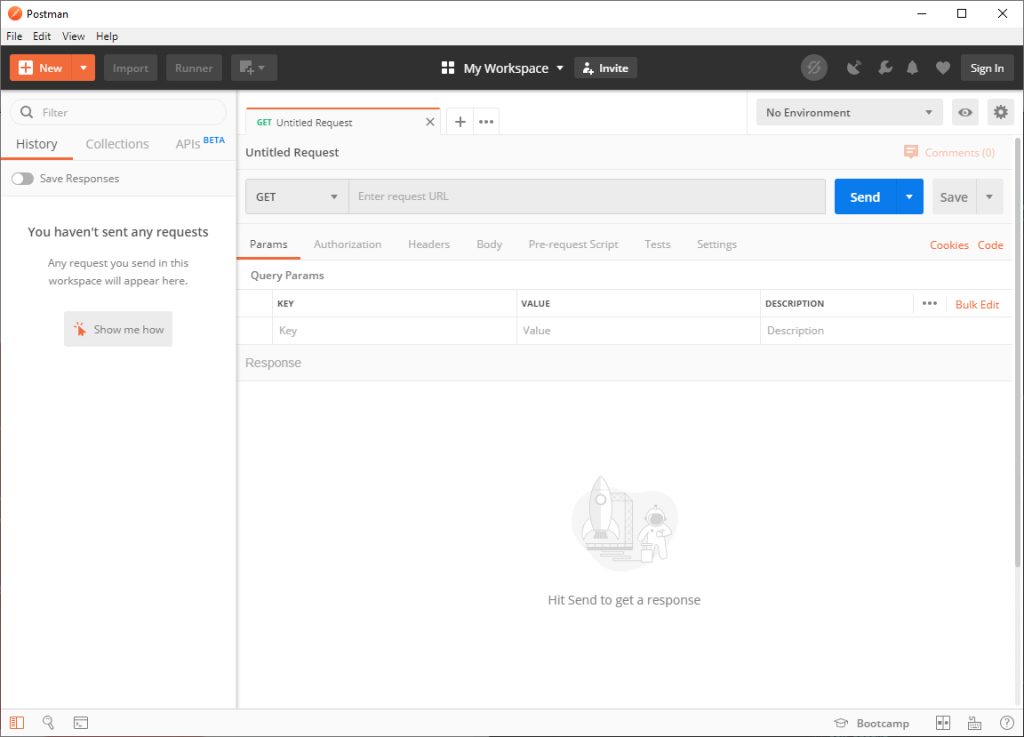
Task: Click the Bulk Edit link
Action: point(976,304)
